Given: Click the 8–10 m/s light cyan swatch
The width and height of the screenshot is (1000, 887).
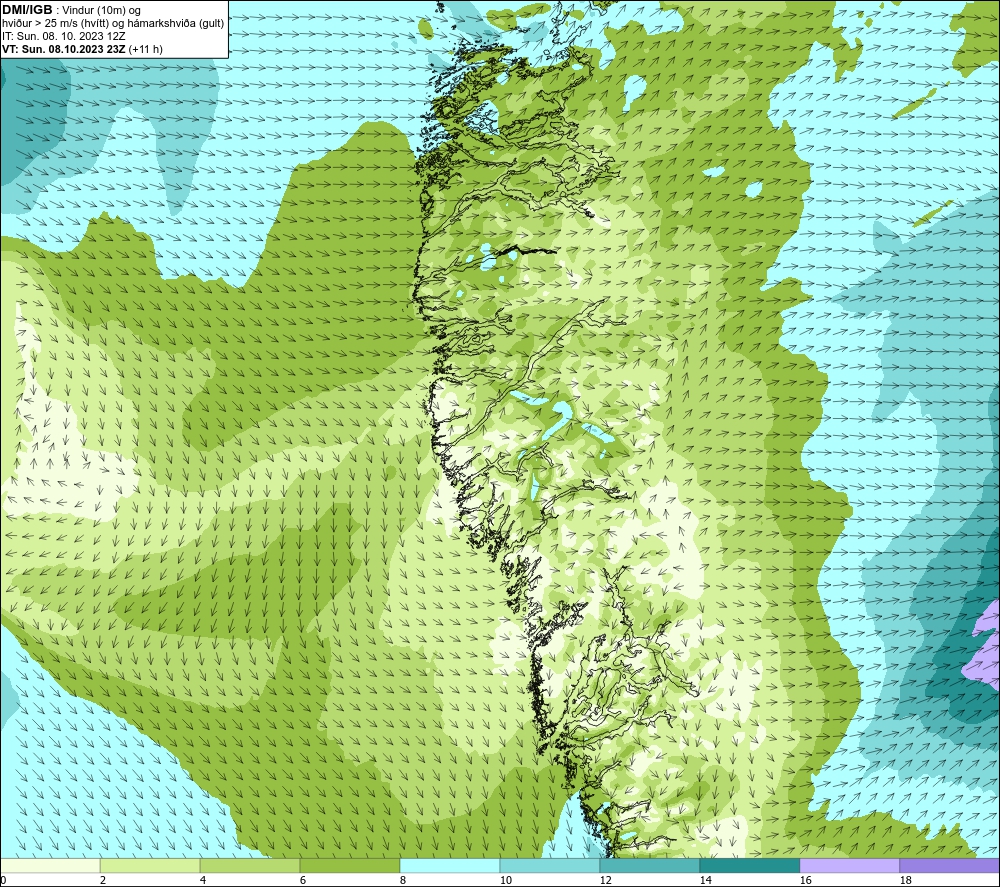Looking at the screenshot, I should click(x=450, y=865).
